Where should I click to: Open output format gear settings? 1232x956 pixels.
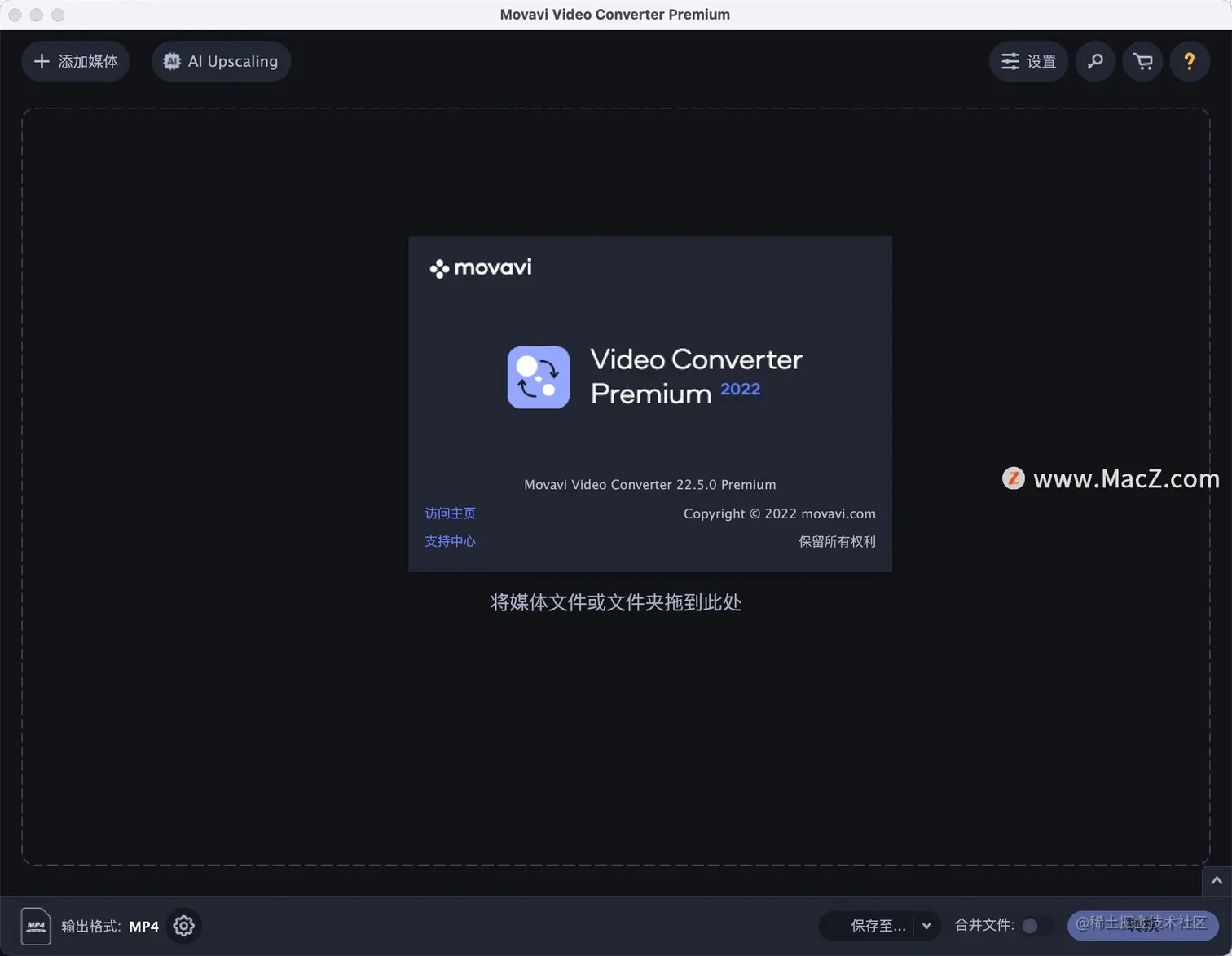pos(183,926)
